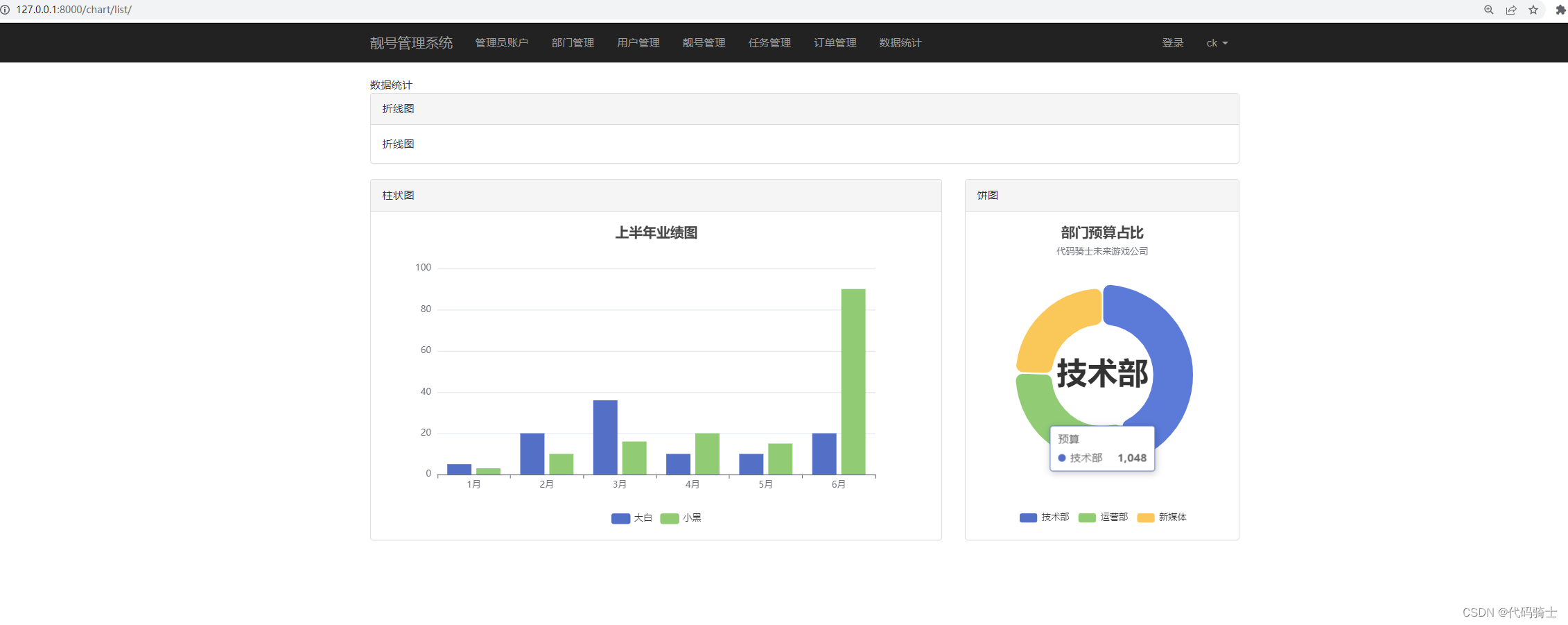Navigate to 靓号管理

pyautogui.click(x=704, y=43)
